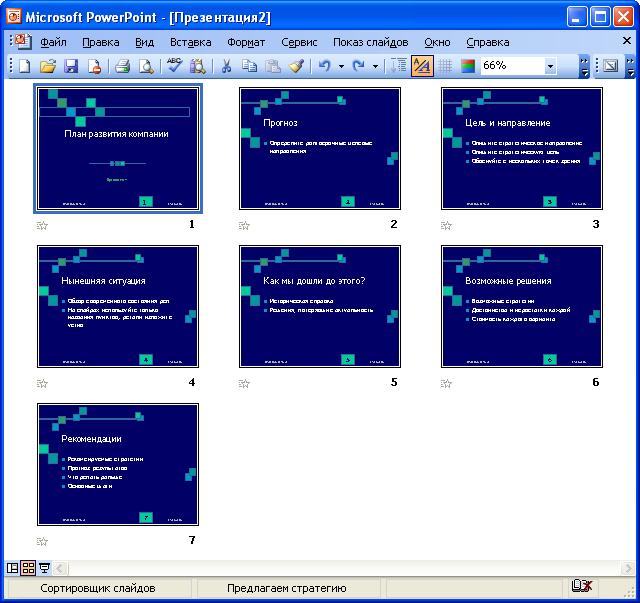640x603 pixels.
Task: Click the Permission document icon
Action: (94, 66)
